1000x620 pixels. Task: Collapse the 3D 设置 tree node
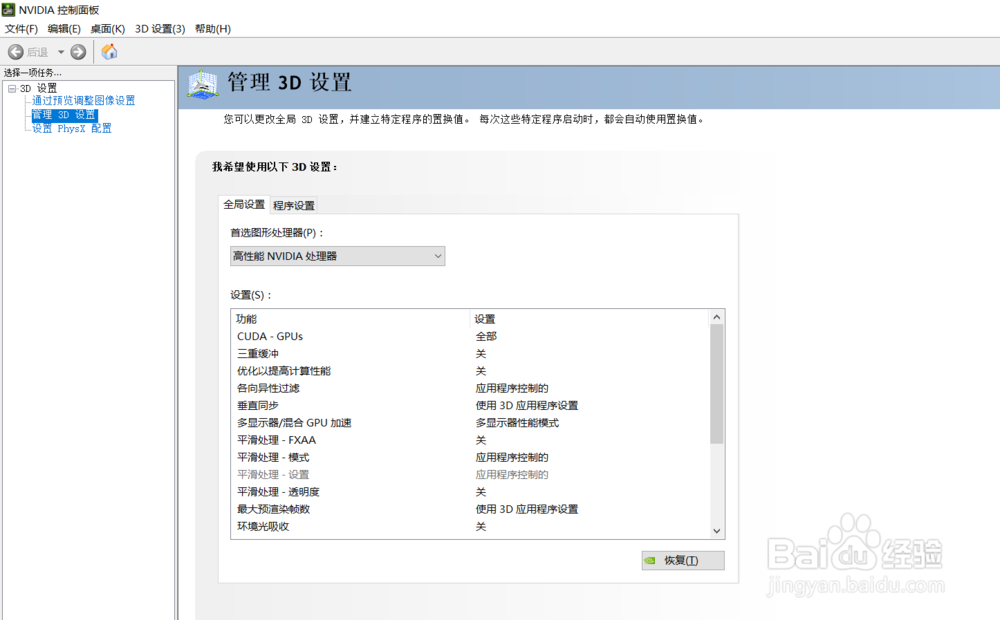(10, 87)
